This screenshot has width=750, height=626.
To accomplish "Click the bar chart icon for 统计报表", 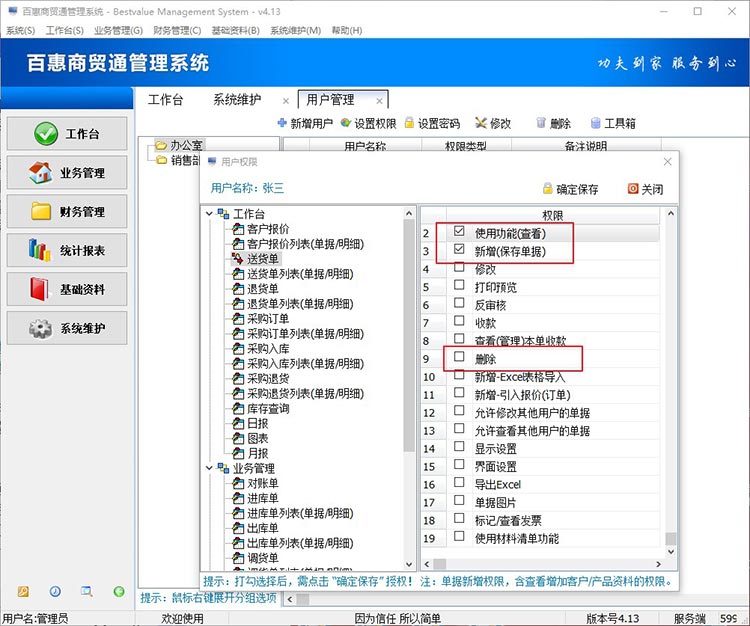I will coord(39,250).
